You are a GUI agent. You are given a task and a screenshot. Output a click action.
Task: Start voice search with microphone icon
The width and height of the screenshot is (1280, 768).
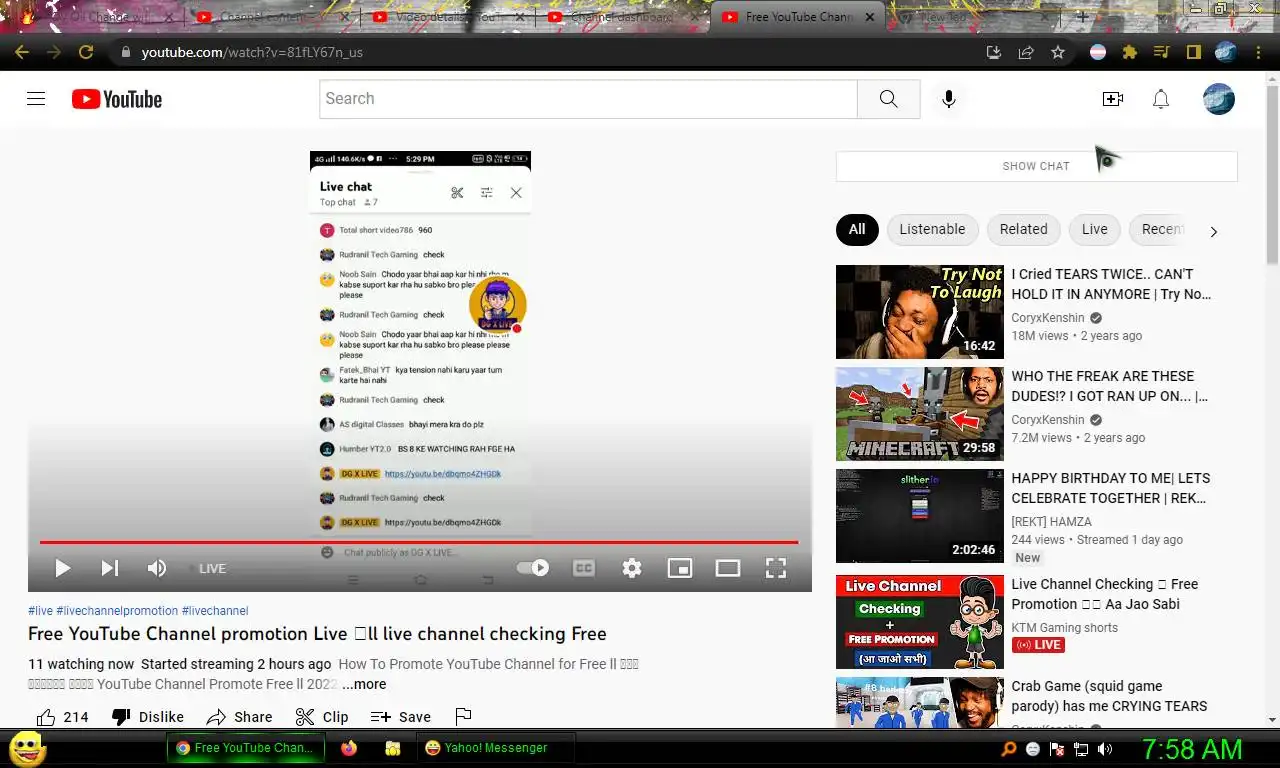pos(949,99)
